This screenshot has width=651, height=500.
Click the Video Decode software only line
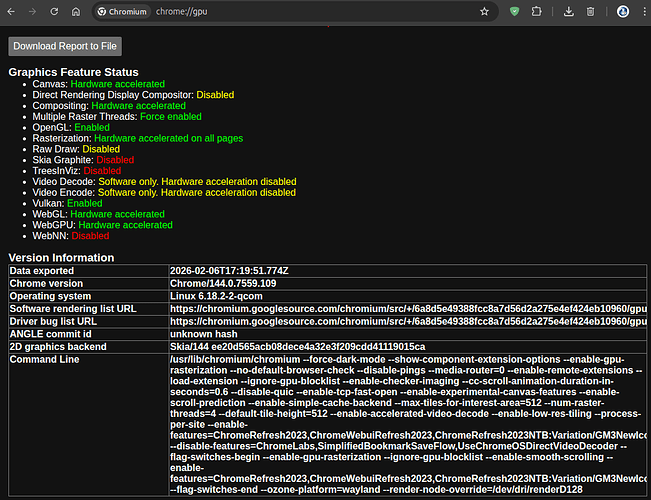pos(164,181)
